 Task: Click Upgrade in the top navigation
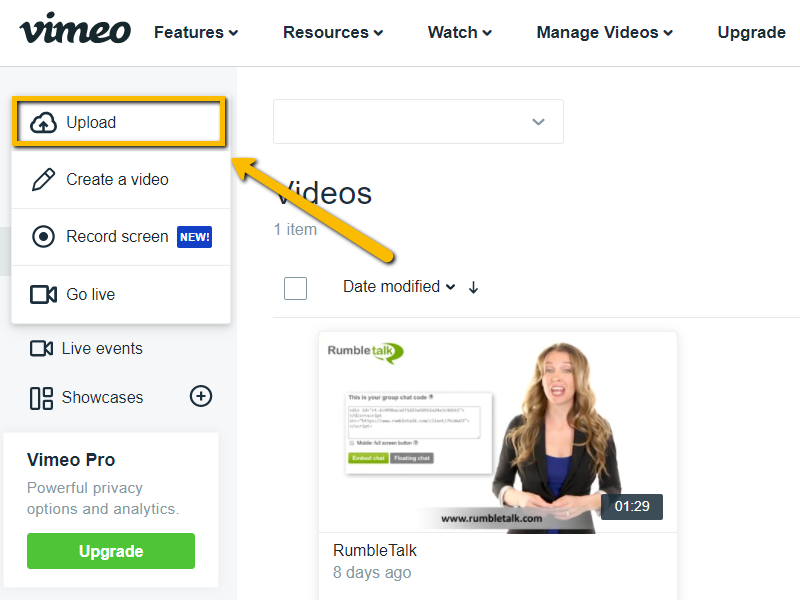pos(752,33)
